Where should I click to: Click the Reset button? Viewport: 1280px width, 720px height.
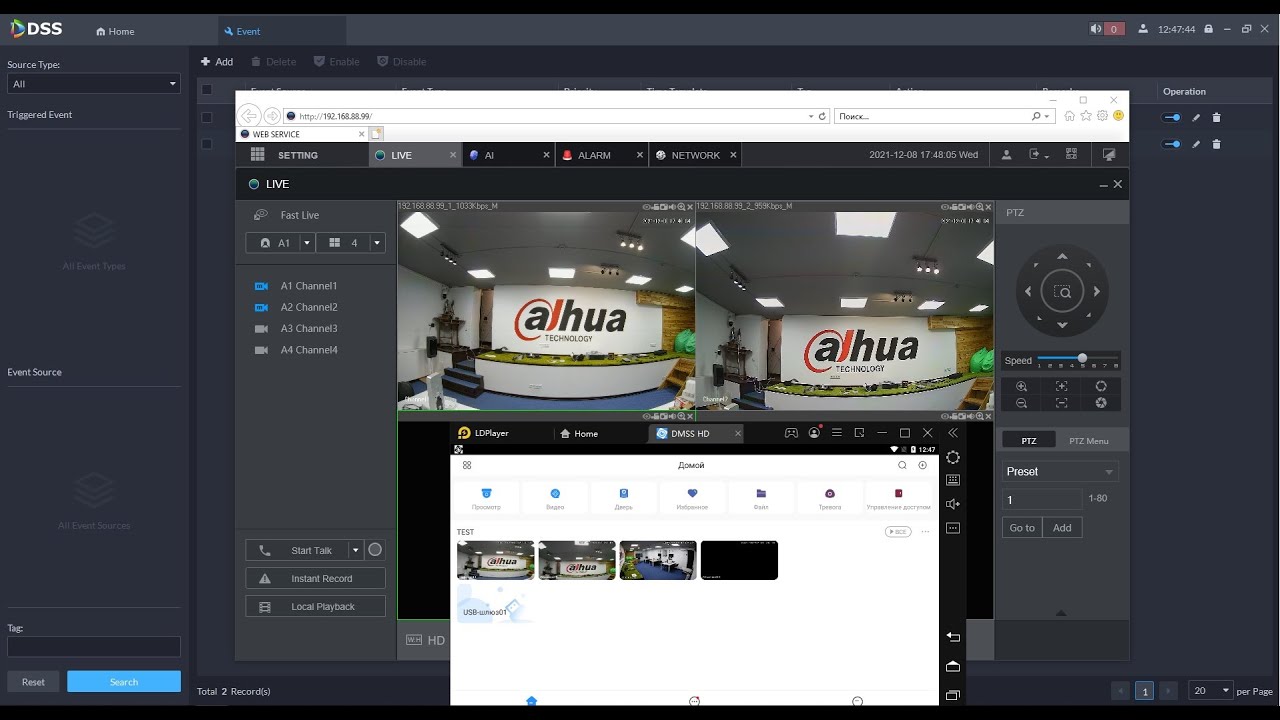point(33,682)
